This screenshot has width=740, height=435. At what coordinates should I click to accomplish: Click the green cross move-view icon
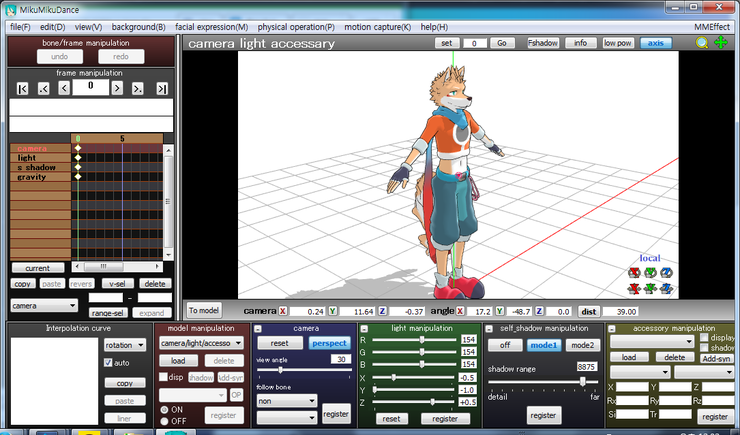[721, 43]
